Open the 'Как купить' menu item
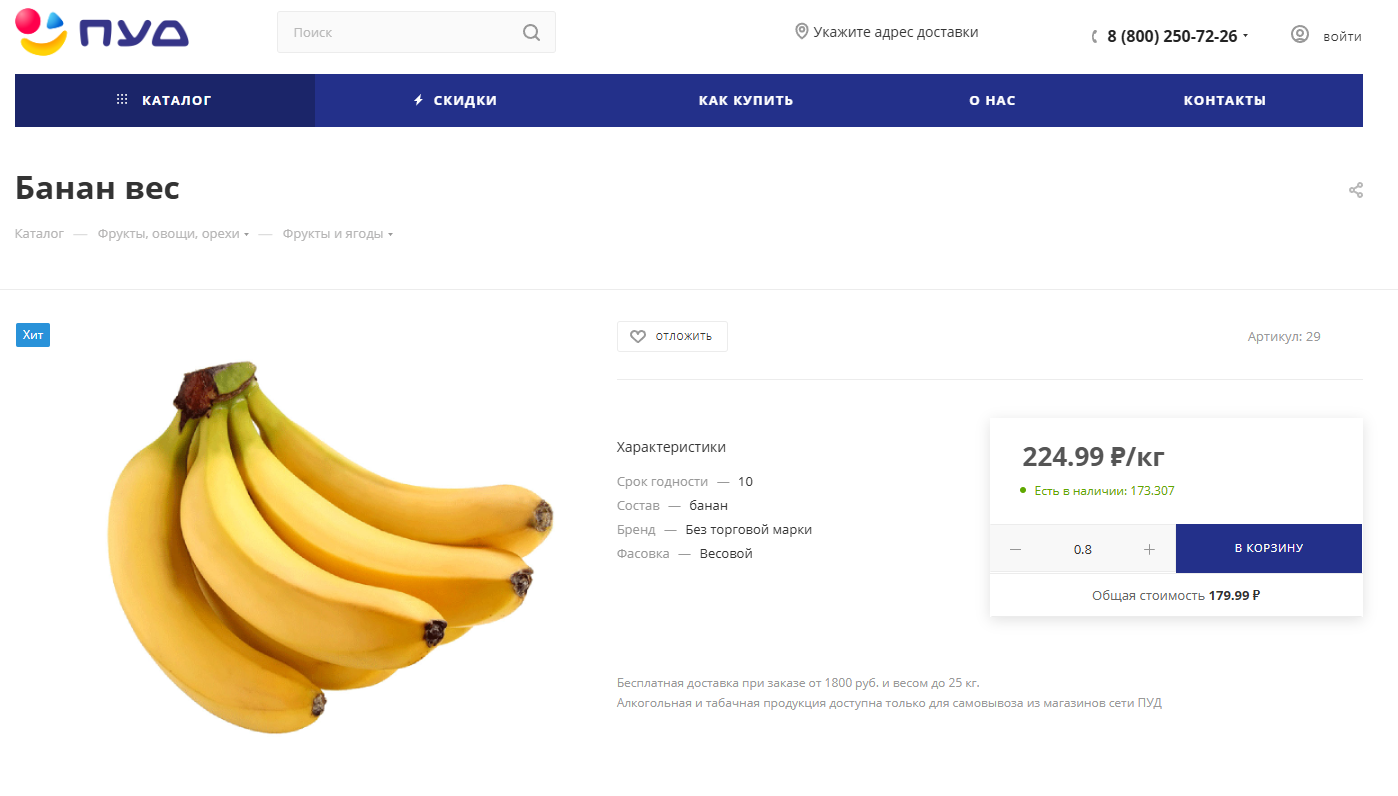 pos(746,100)
